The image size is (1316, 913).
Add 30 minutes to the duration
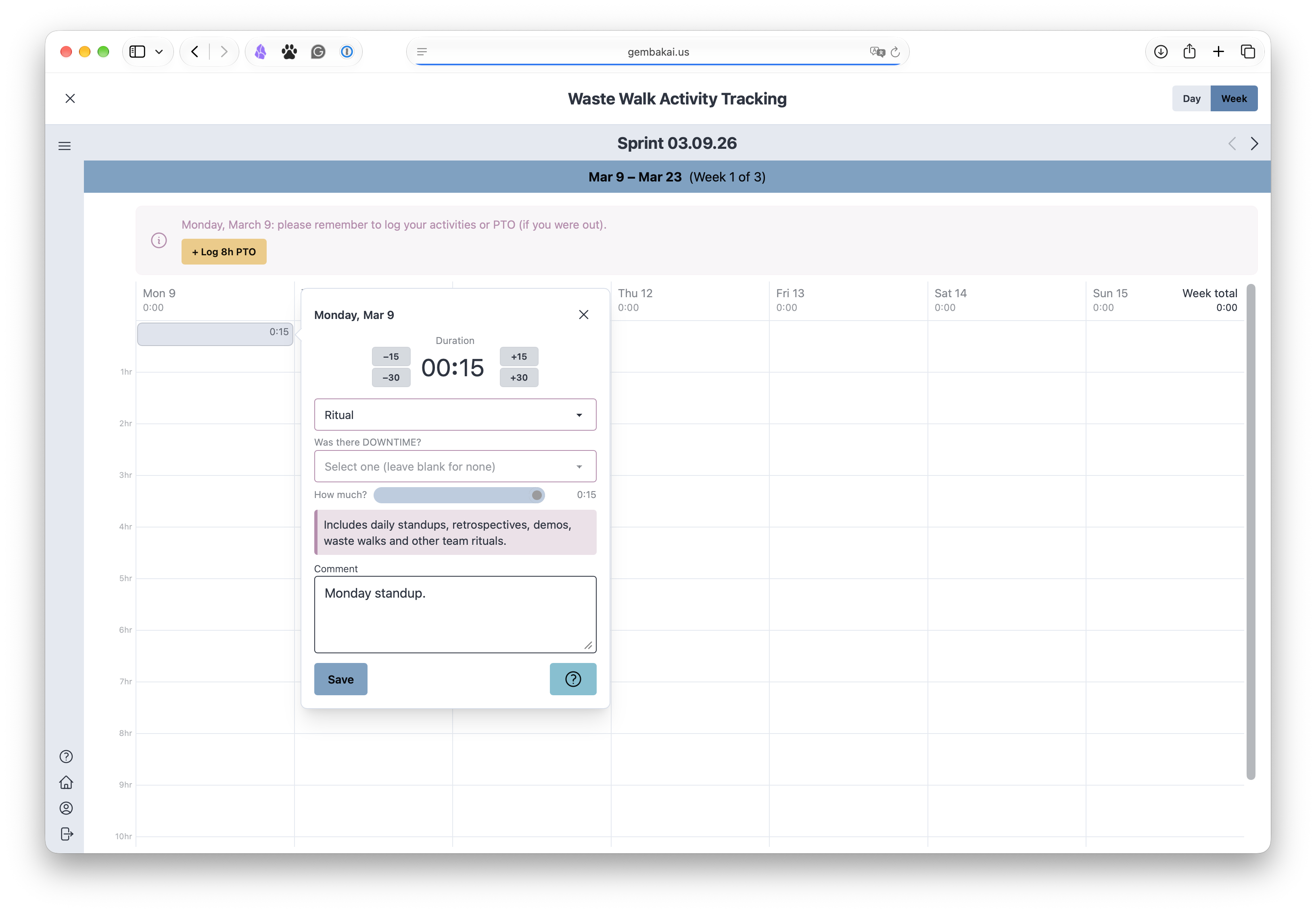coord(519,377)
